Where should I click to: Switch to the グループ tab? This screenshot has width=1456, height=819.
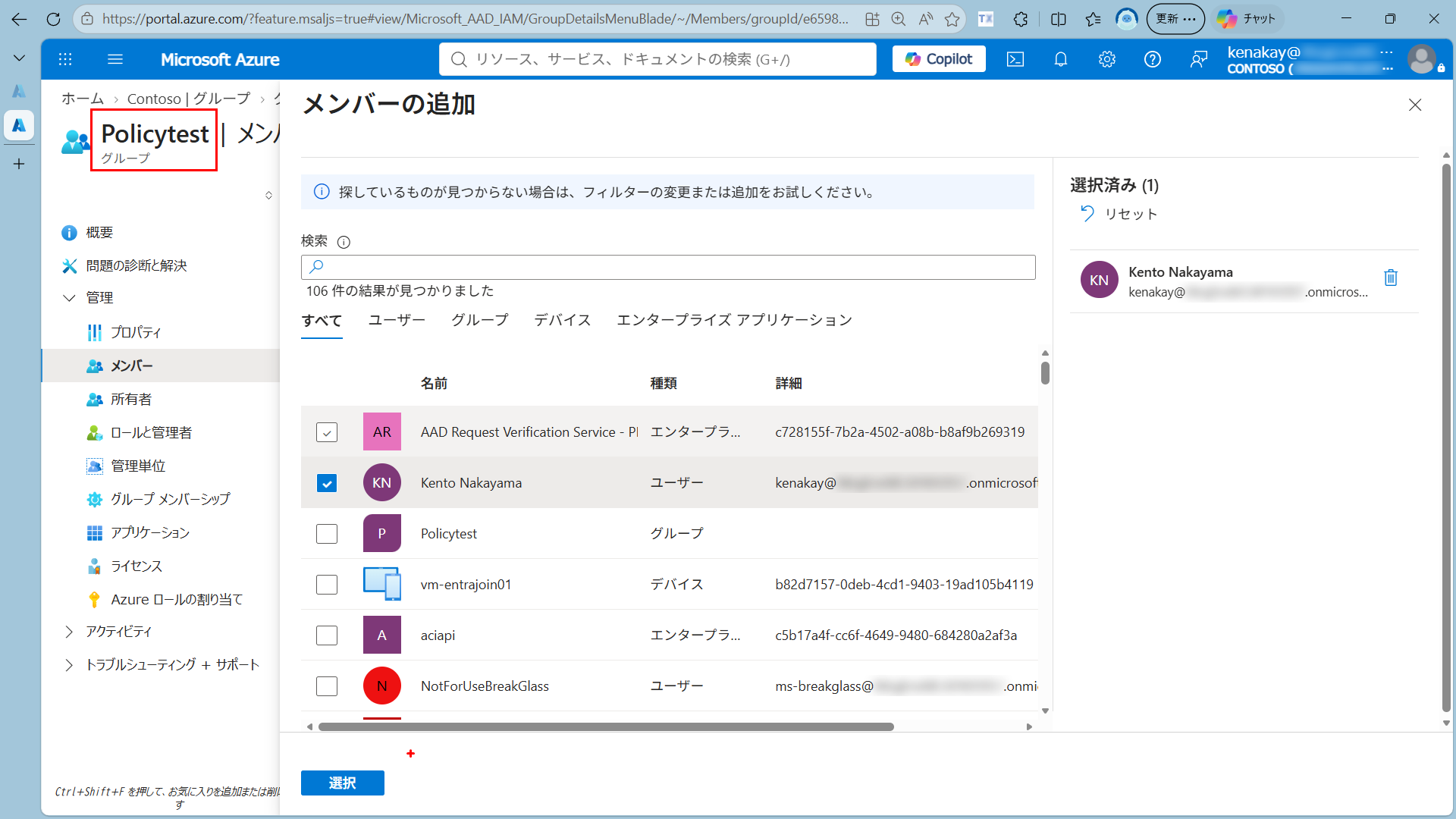point(479,320)
